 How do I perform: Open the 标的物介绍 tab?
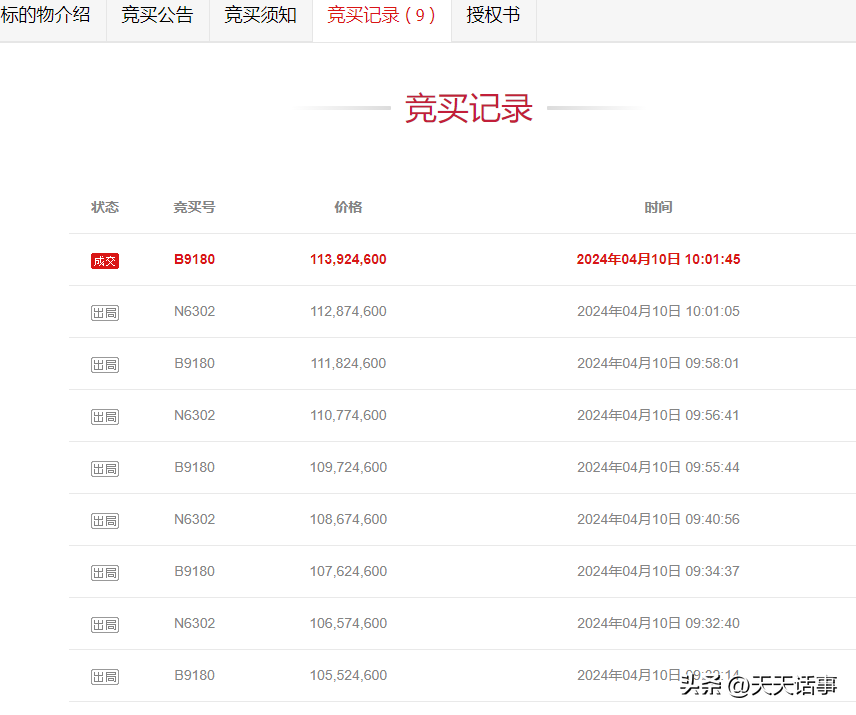tap(46, 16)
